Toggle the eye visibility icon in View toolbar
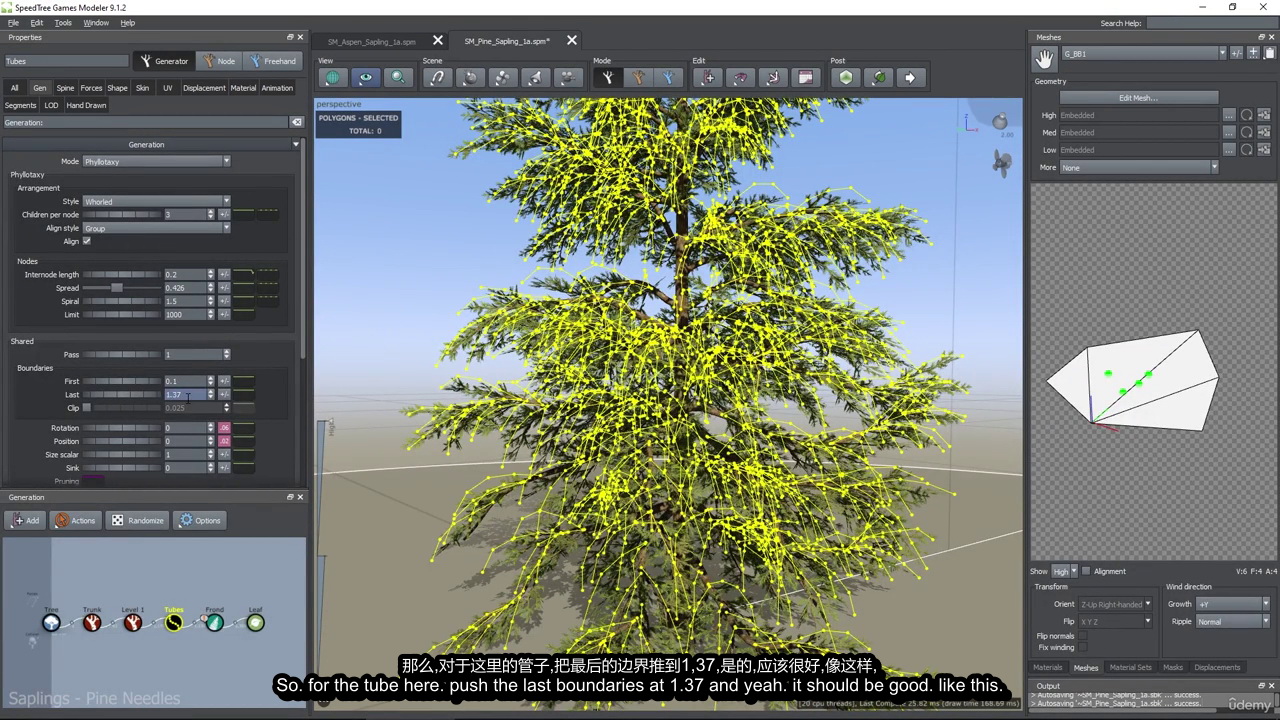This screenshot has height=720, width=1280. coord(366,77)
